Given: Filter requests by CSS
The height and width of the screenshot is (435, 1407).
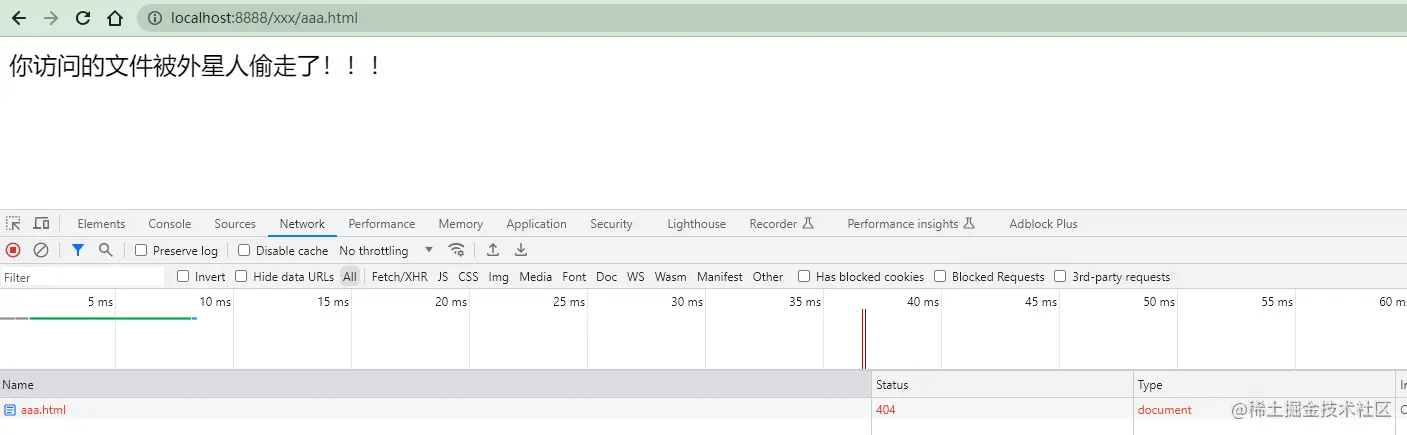Looking at the screenshot, I should click(468, 277).
